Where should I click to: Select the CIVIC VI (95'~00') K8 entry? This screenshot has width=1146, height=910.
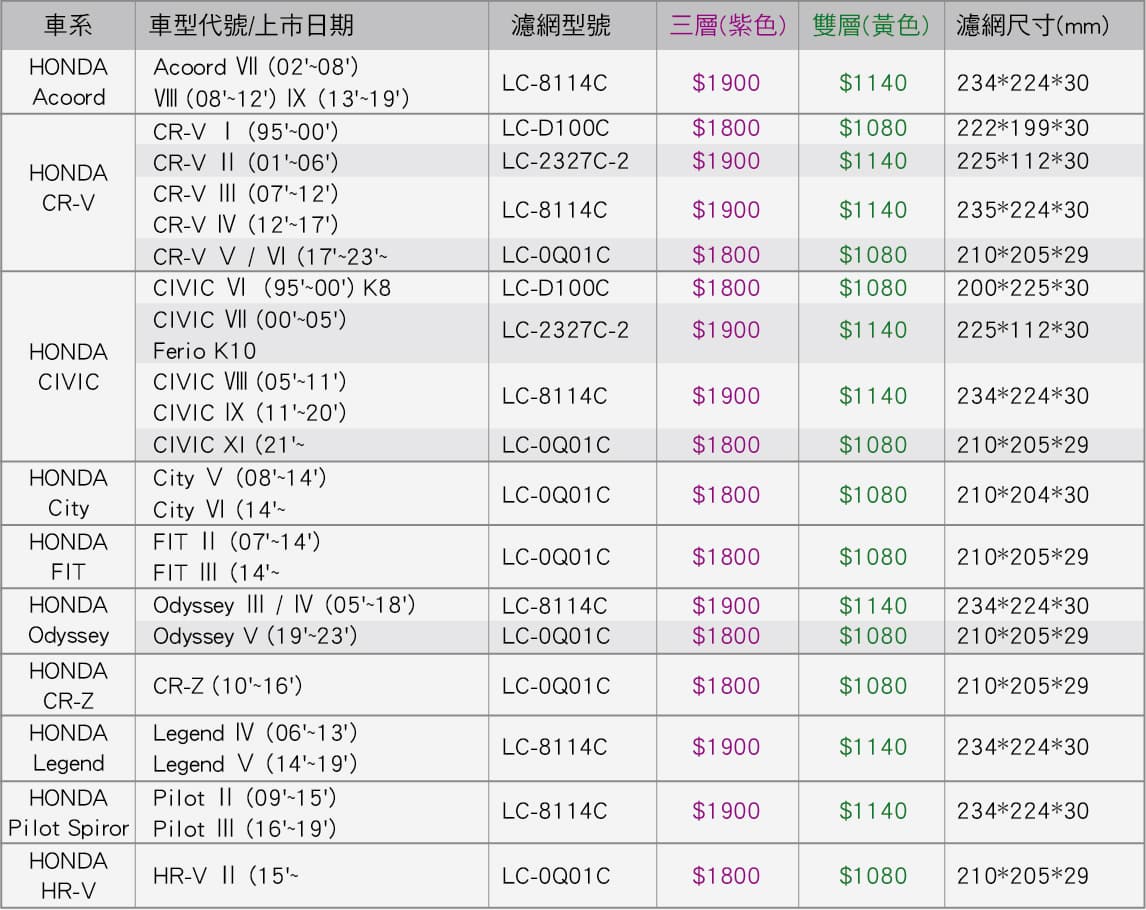point(272,288)
